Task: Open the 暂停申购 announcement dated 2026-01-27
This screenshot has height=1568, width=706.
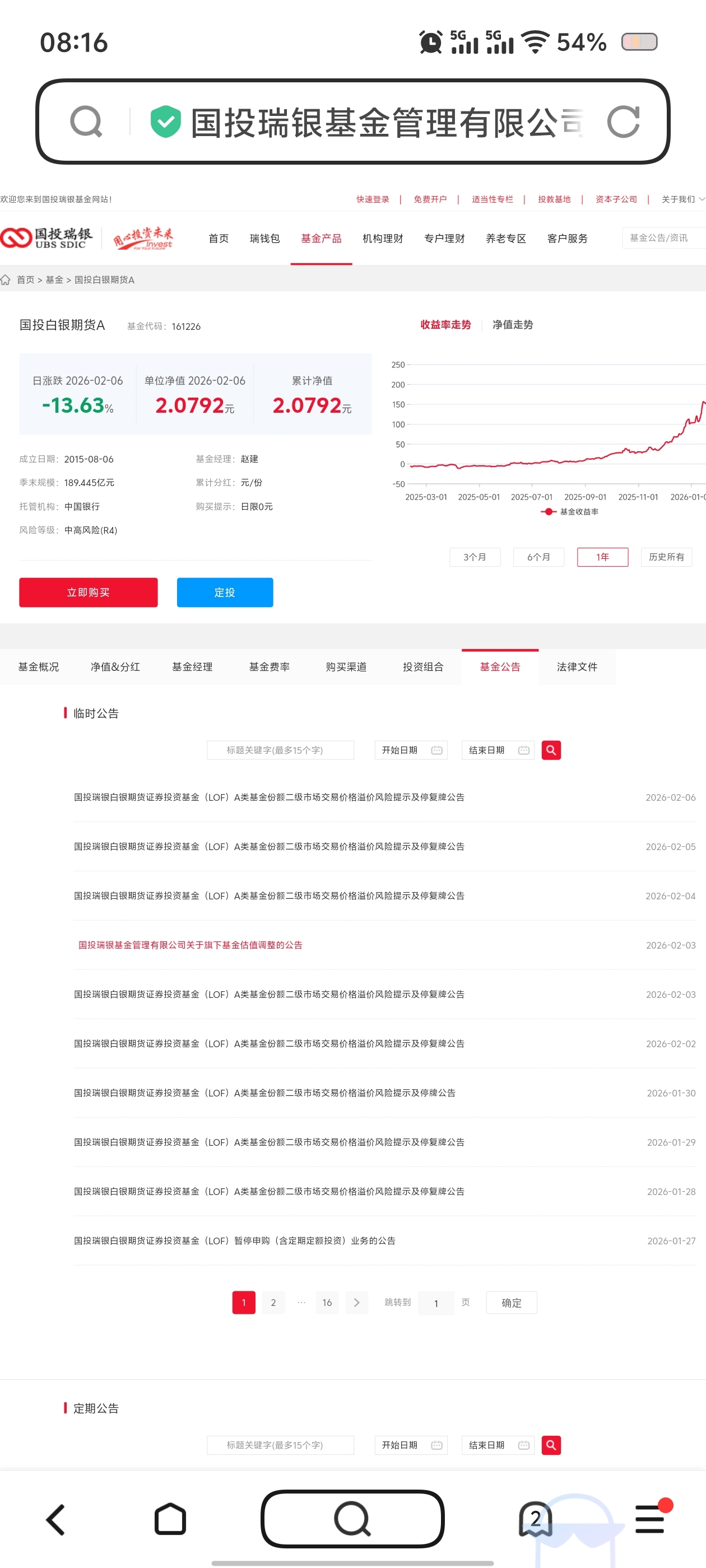Action: 235,1240
